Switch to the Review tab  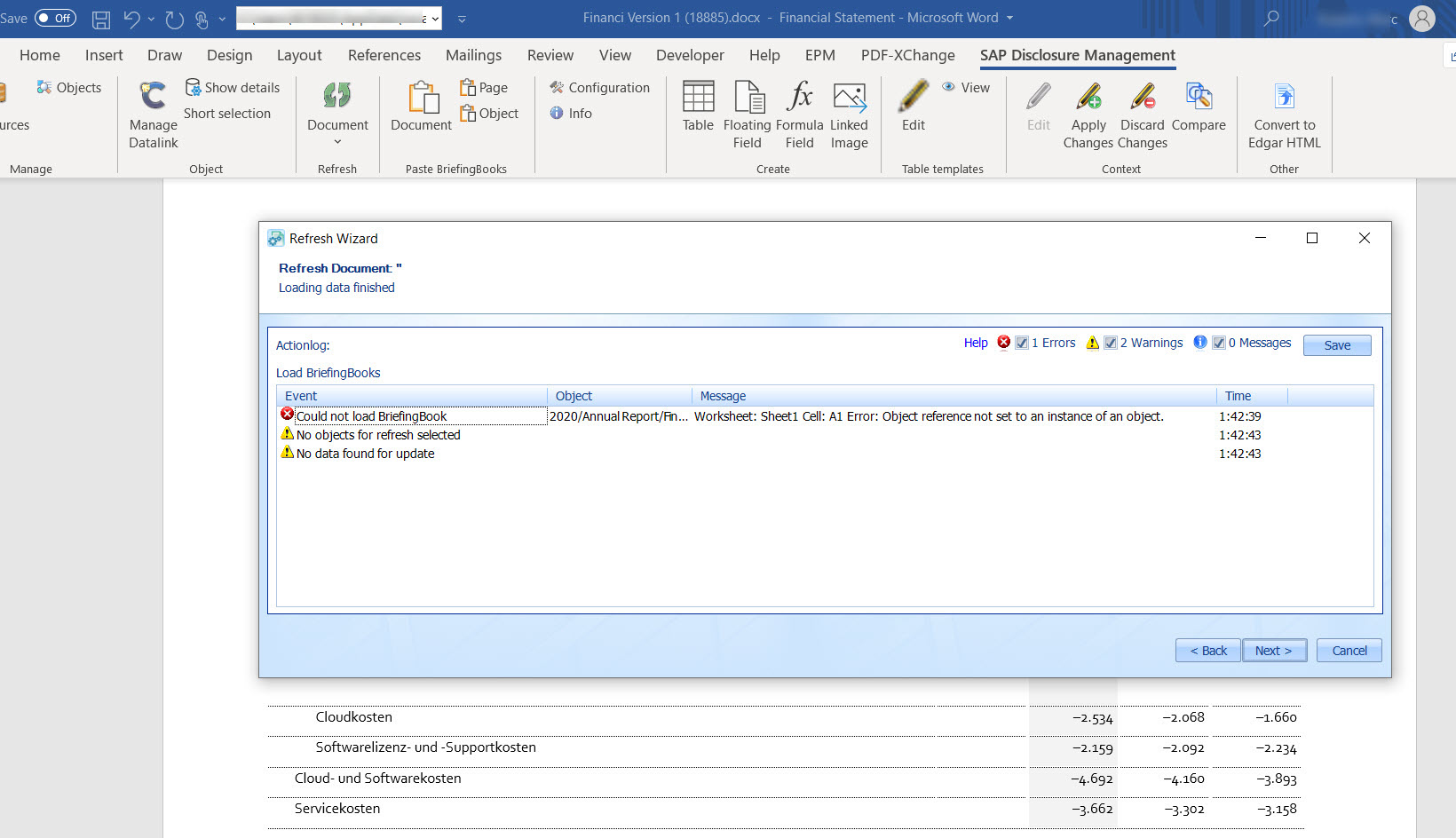point(550,55)
